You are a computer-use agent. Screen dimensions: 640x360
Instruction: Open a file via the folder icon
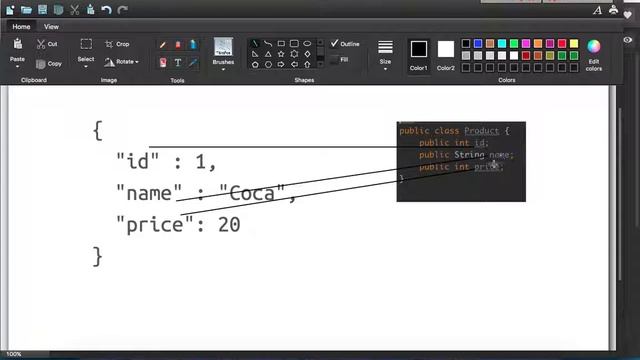click(x=27, y=10)
